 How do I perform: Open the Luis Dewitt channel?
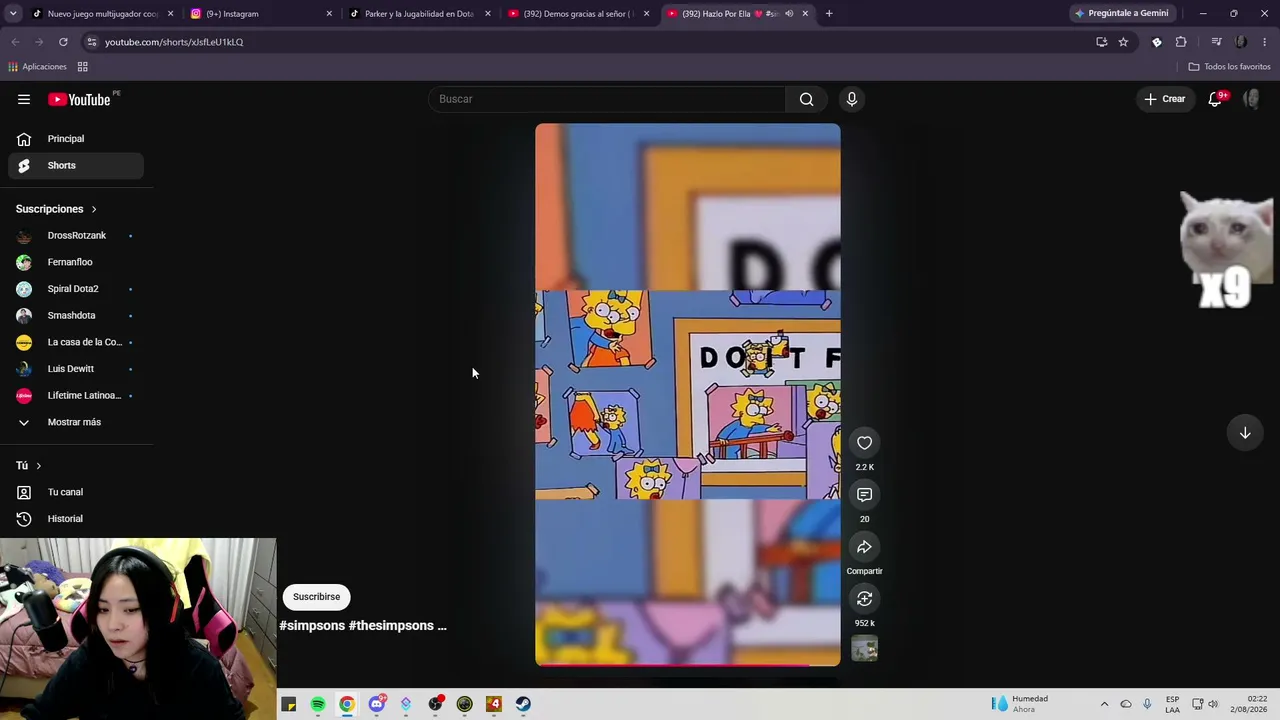pyautogui.click(x=75, y=369)
